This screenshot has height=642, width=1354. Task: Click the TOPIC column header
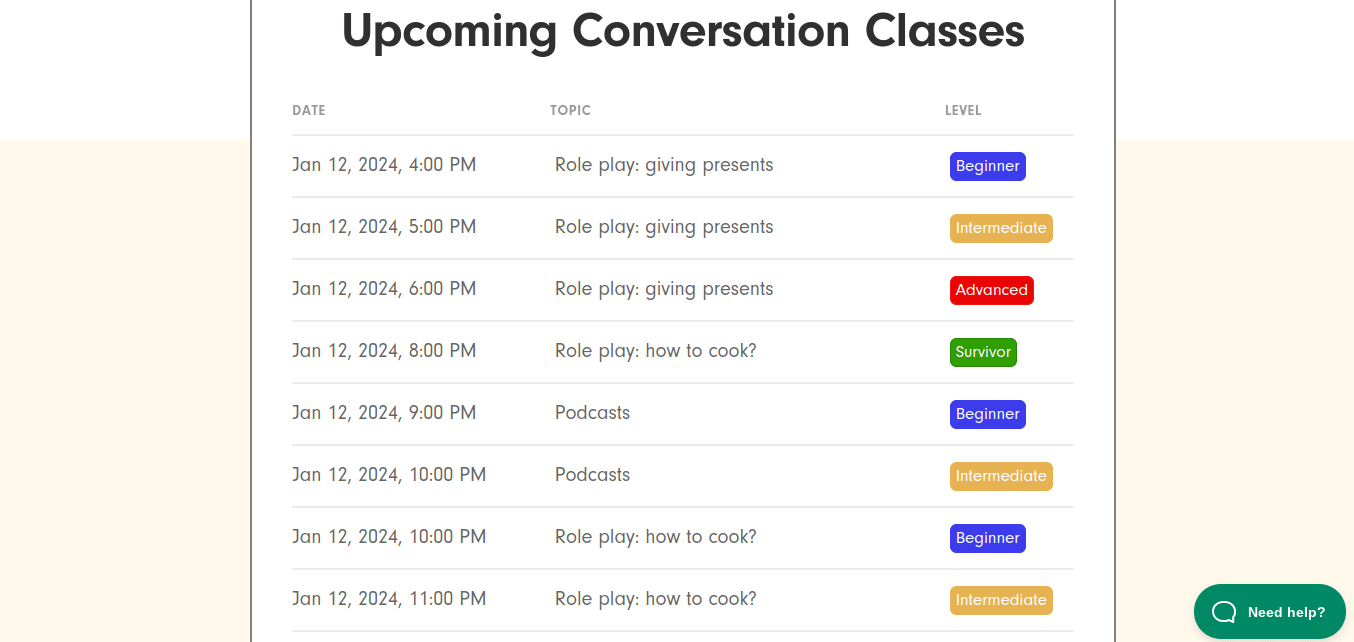coord(570,110)
